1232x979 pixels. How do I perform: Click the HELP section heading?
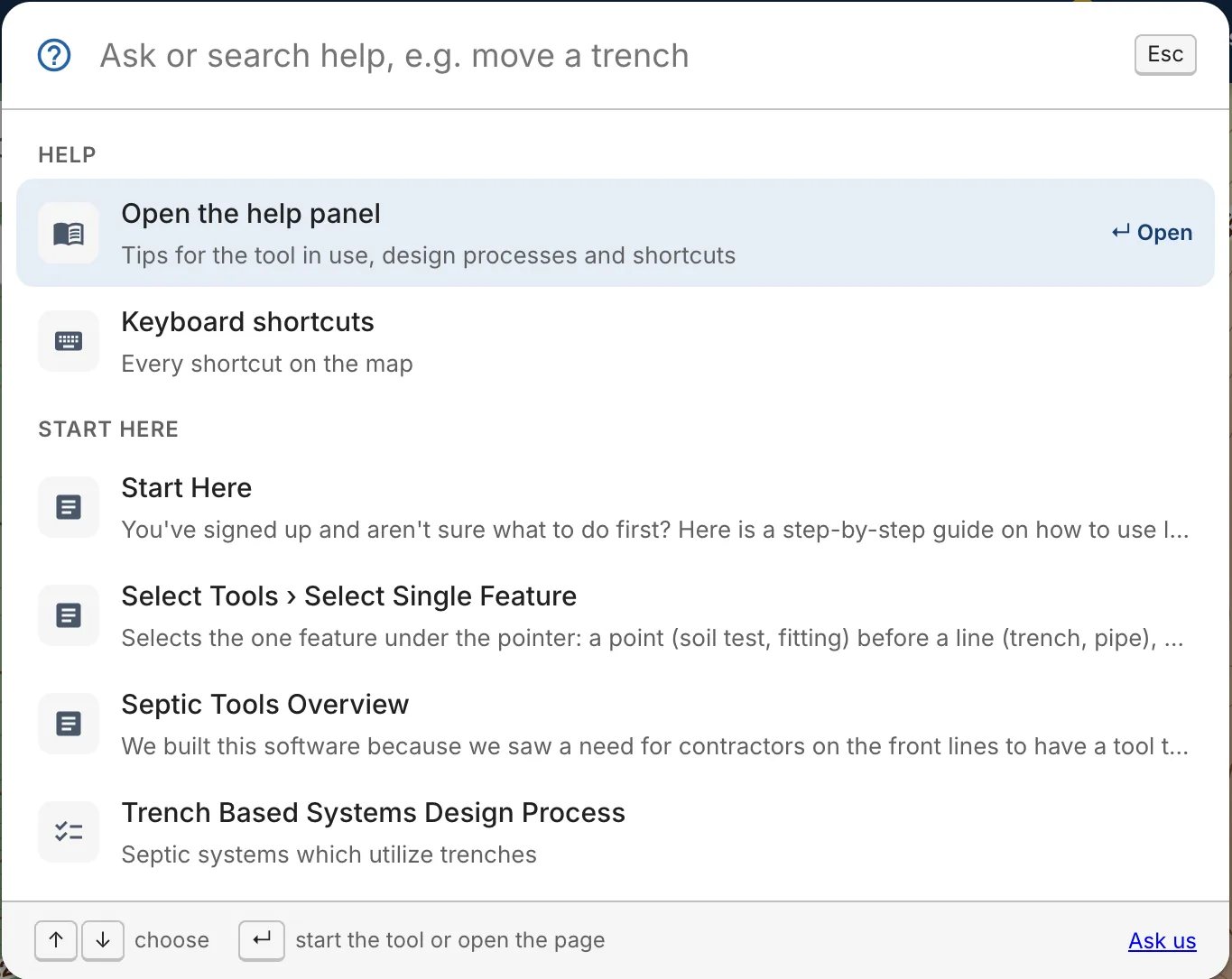tap(67, 155)
